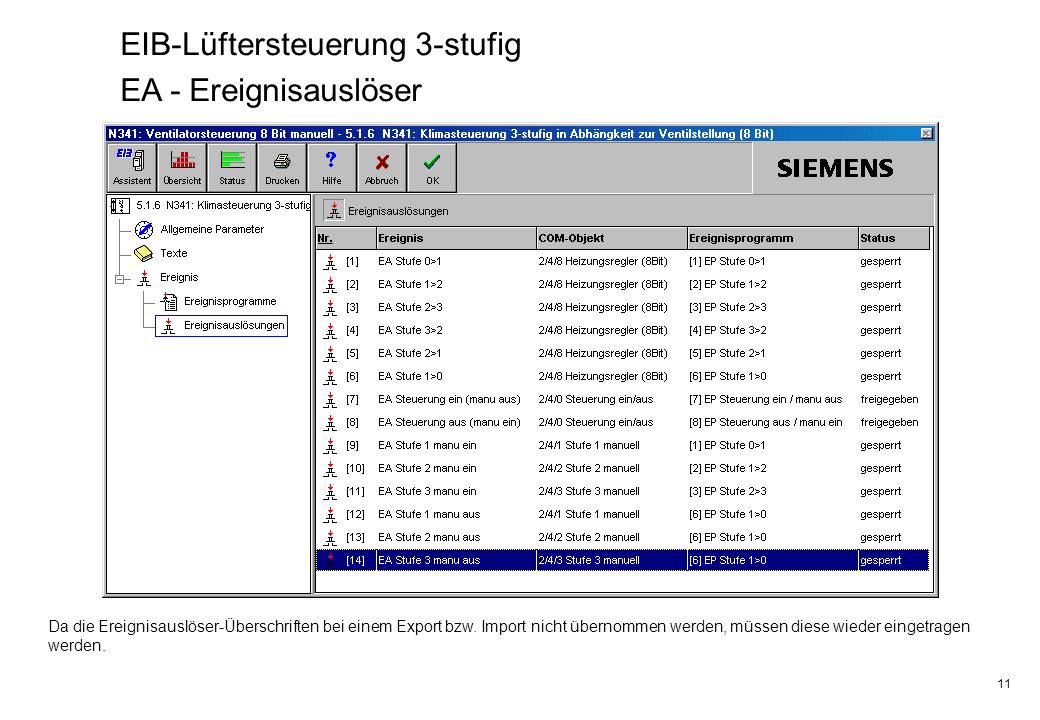1040x720 pixels.
Task: Click the Status toolbar button
Action: click(232, 168)
